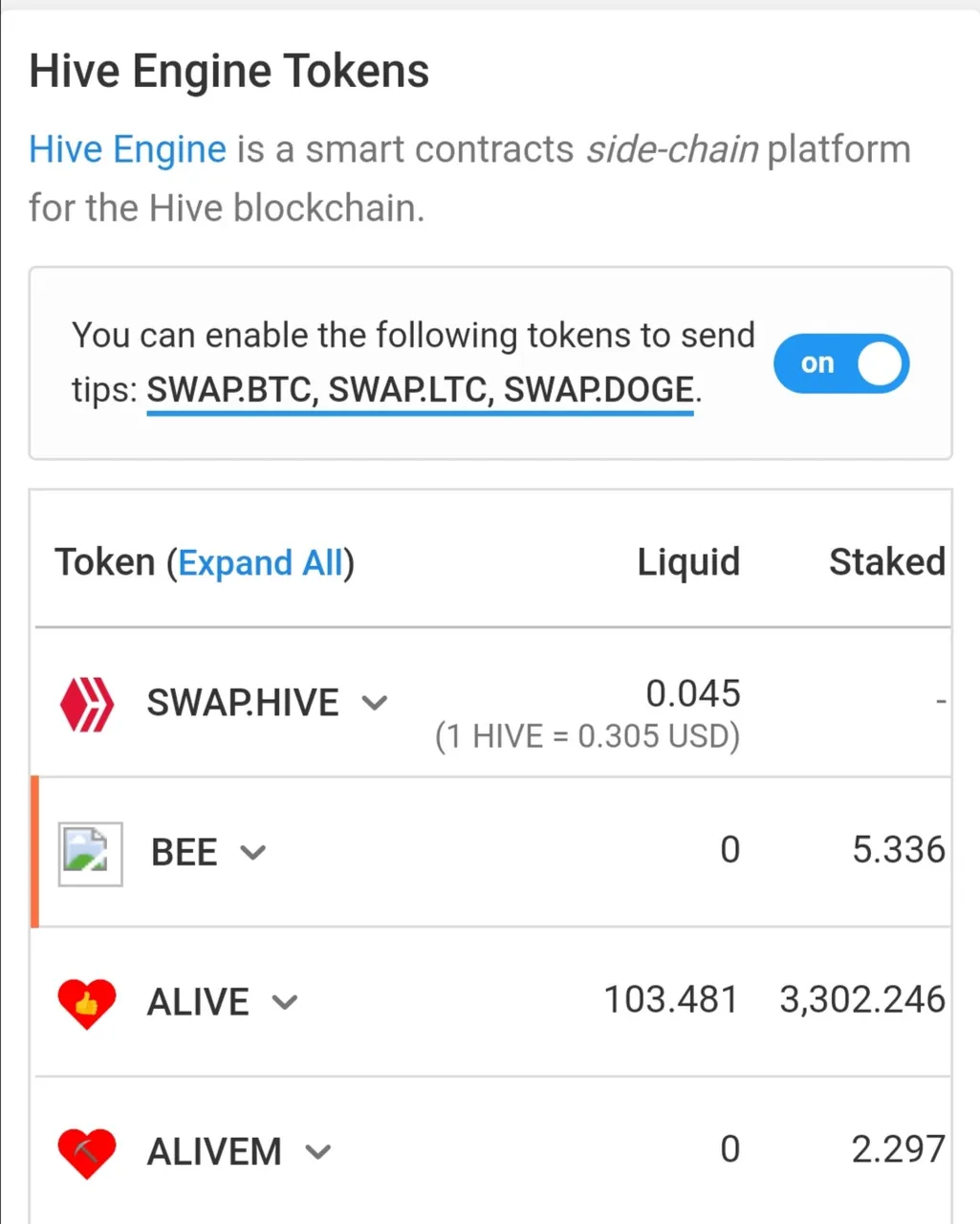Image resolution: width=980 pixels, height=1224 pixels.
Task: Select the ALIVE token name
Action: pyautogui.click(x=198, y=1002)
